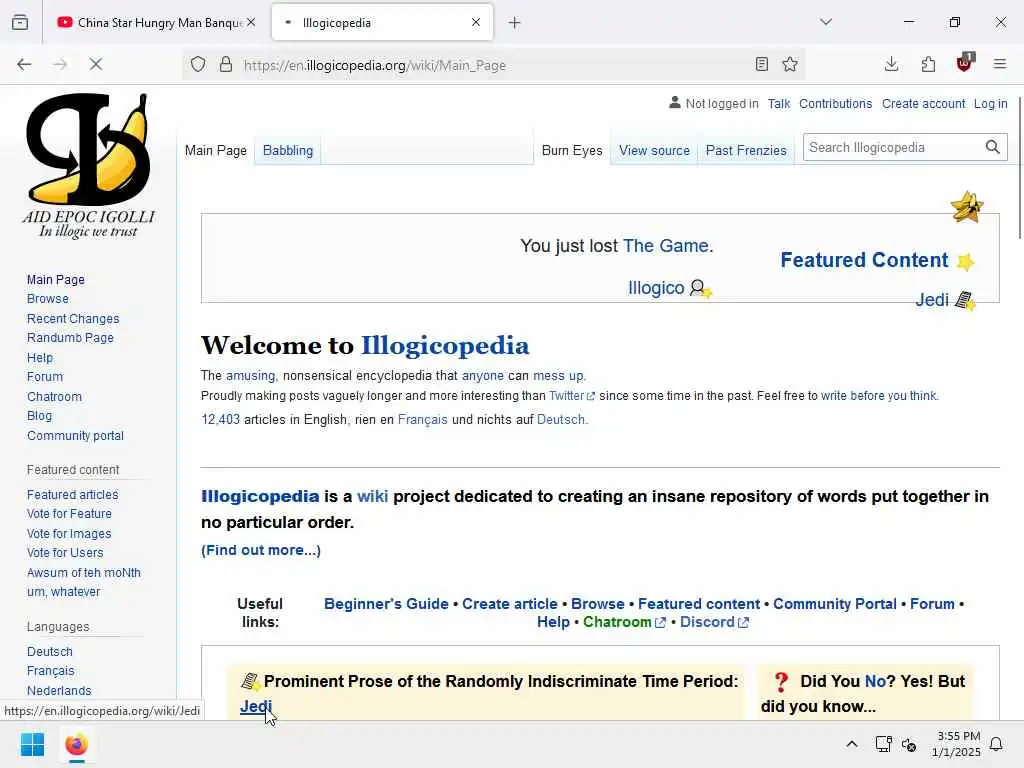Open a new browser tab
Image resolution: width=1024 pixels, height=768 pixels.
coord(515,23)
